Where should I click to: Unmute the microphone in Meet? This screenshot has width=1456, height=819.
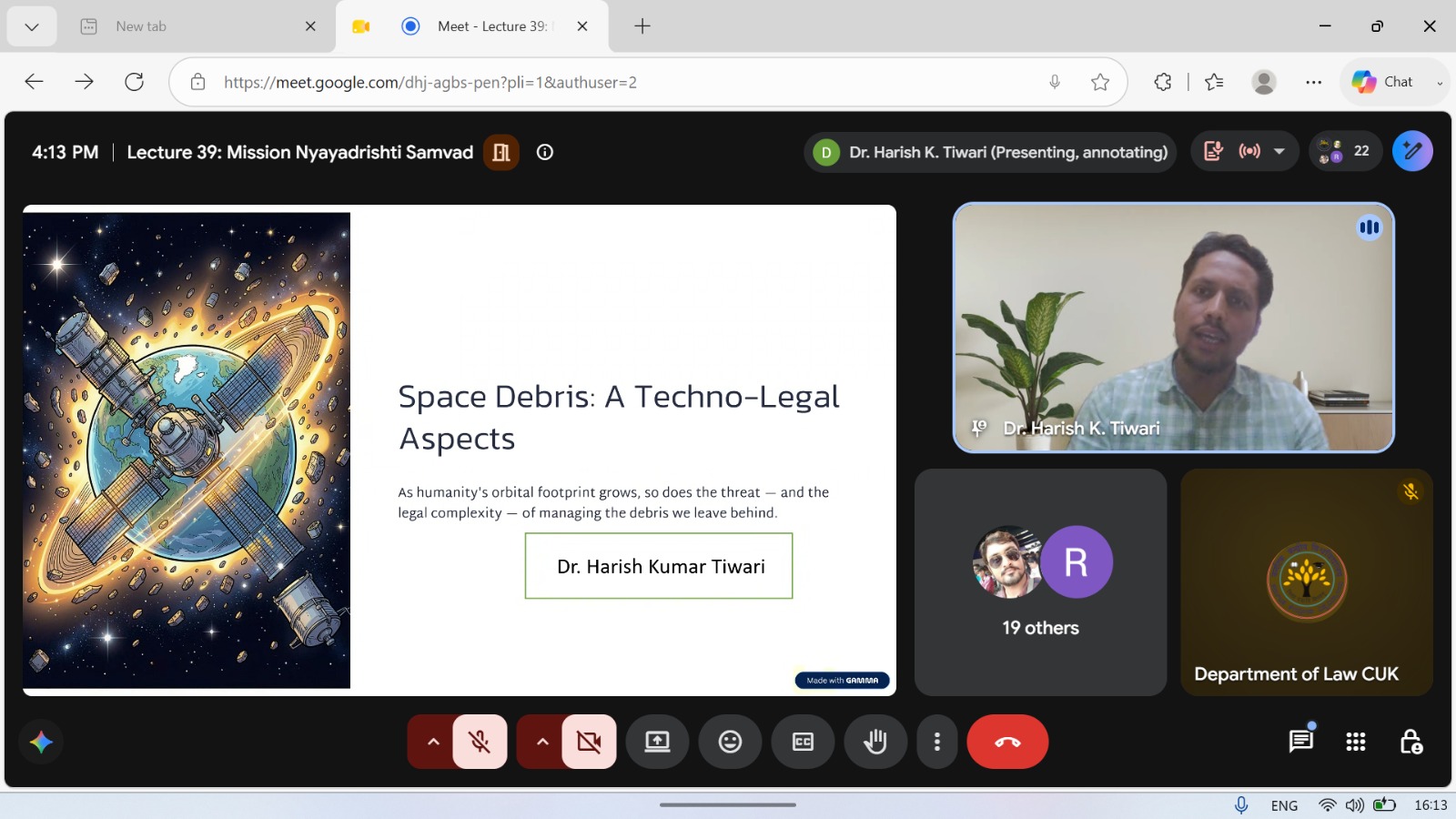pyautogui.click(x=480, y=742)
